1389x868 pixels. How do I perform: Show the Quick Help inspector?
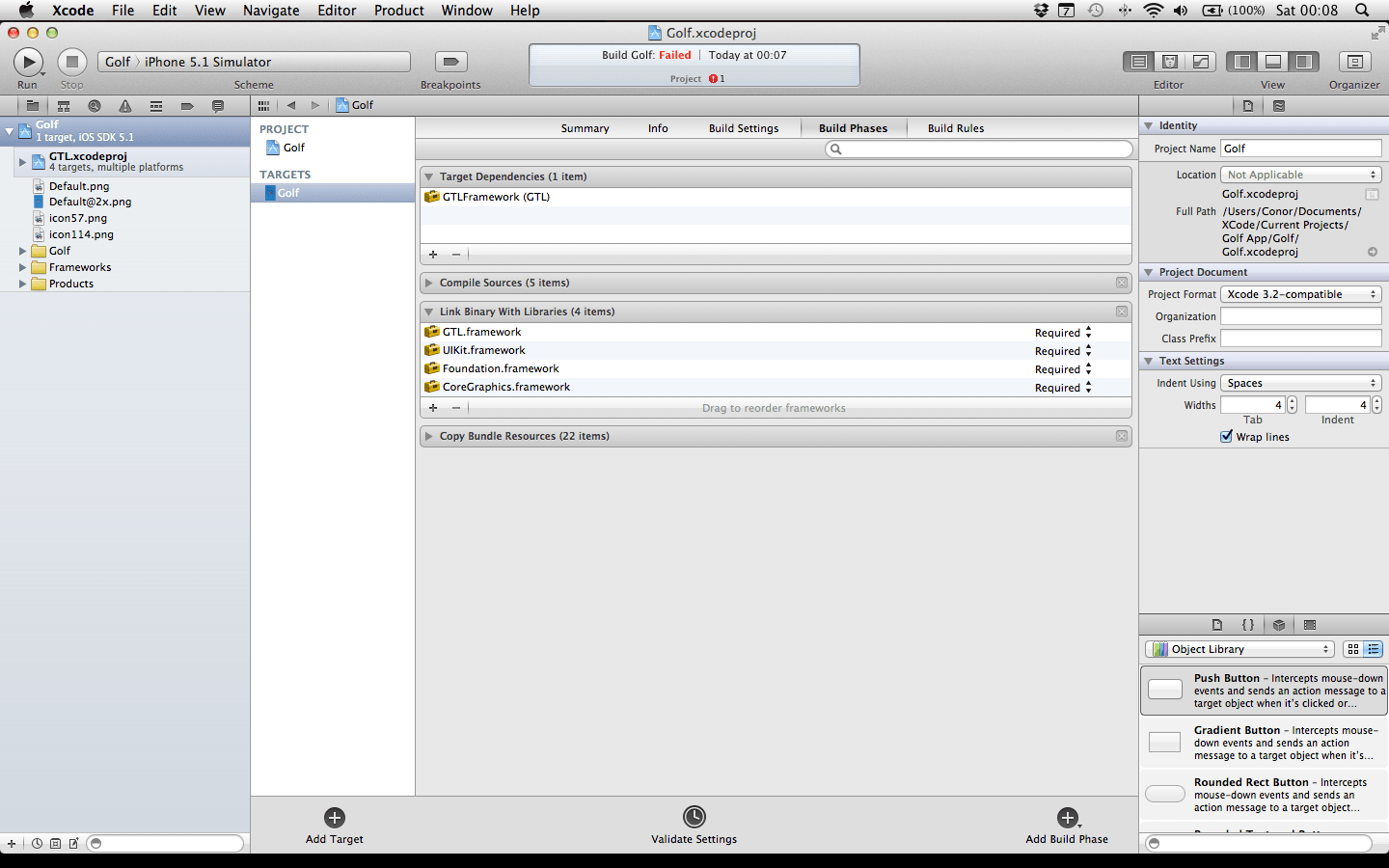click(x=1279, y=106)
